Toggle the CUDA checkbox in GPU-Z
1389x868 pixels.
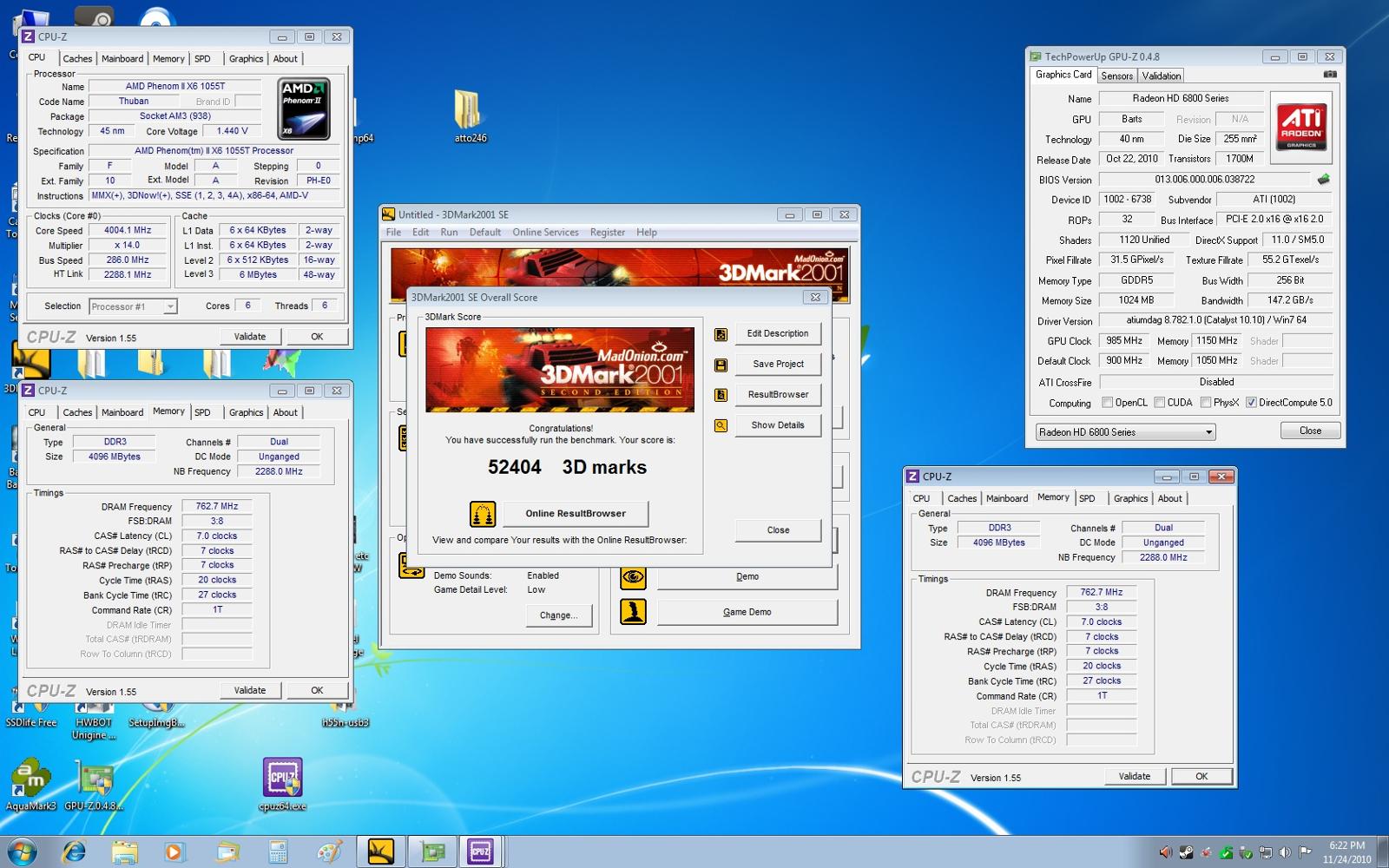(x=1159, y=403)
